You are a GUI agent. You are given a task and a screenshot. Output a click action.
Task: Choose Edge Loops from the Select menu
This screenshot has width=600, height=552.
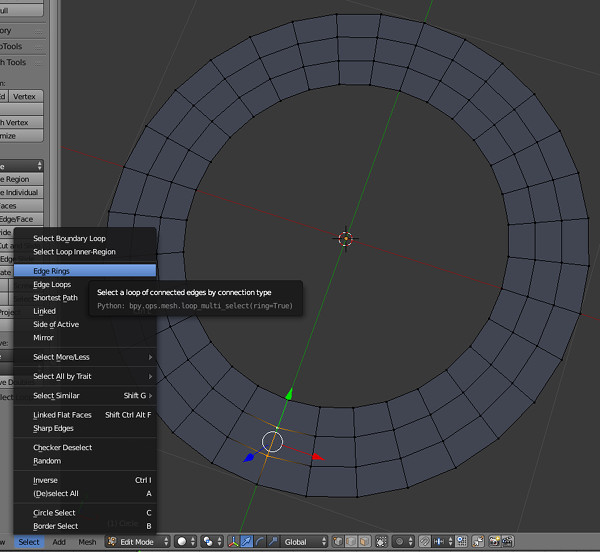pos(85,284)
